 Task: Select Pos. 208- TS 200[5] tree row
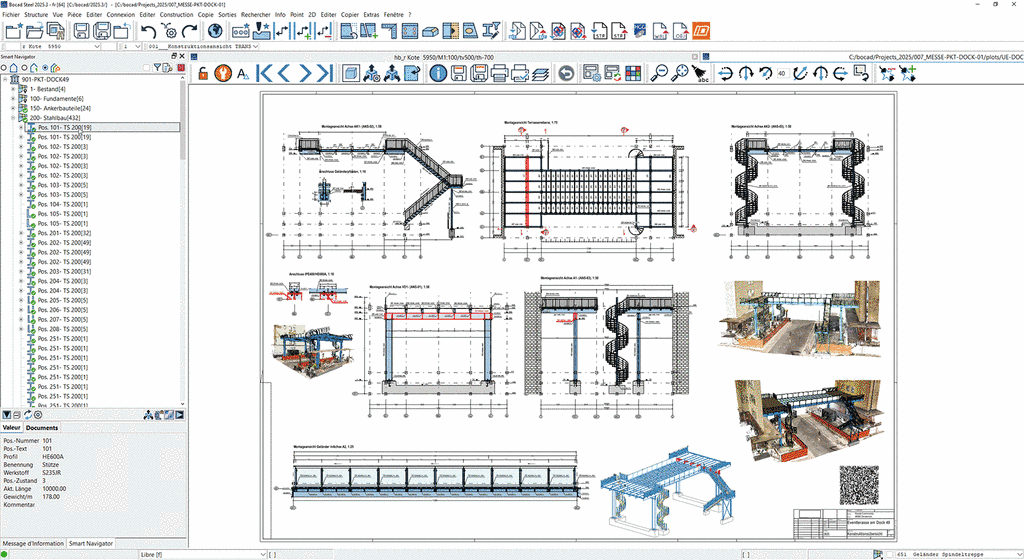click(62, 328)
